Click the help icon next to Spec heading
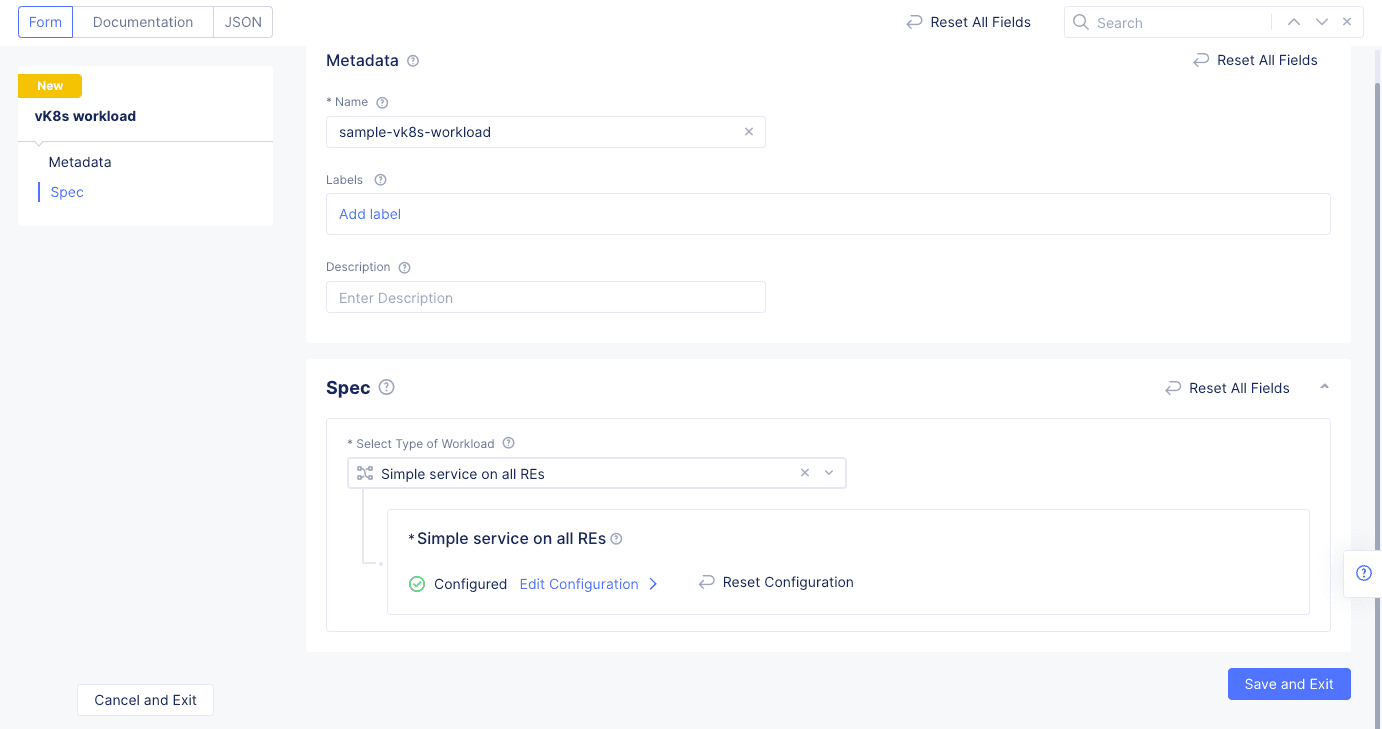 pyautogui.click(x=387, y=388)
